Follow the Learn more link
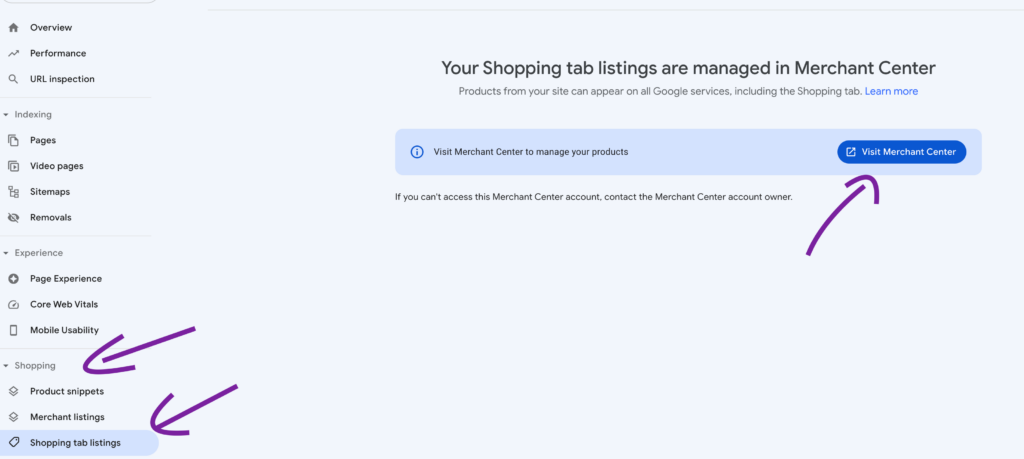1024x459 pixels. pyautogui.click(x=891, y=91)
